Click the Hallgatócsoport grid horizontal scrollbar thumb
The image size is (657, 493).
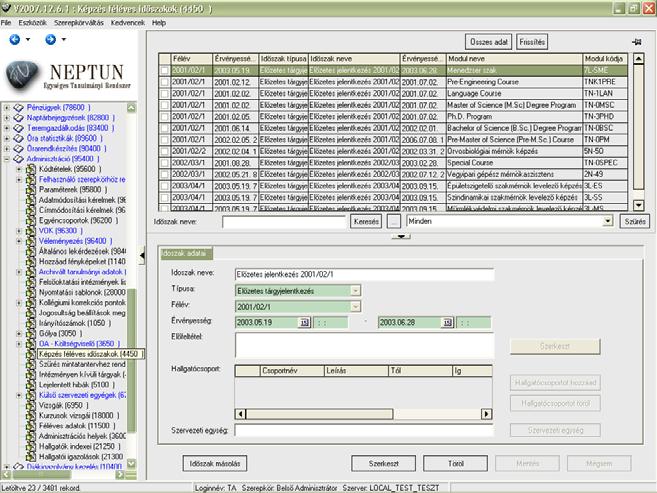click(x=319, y=414)
